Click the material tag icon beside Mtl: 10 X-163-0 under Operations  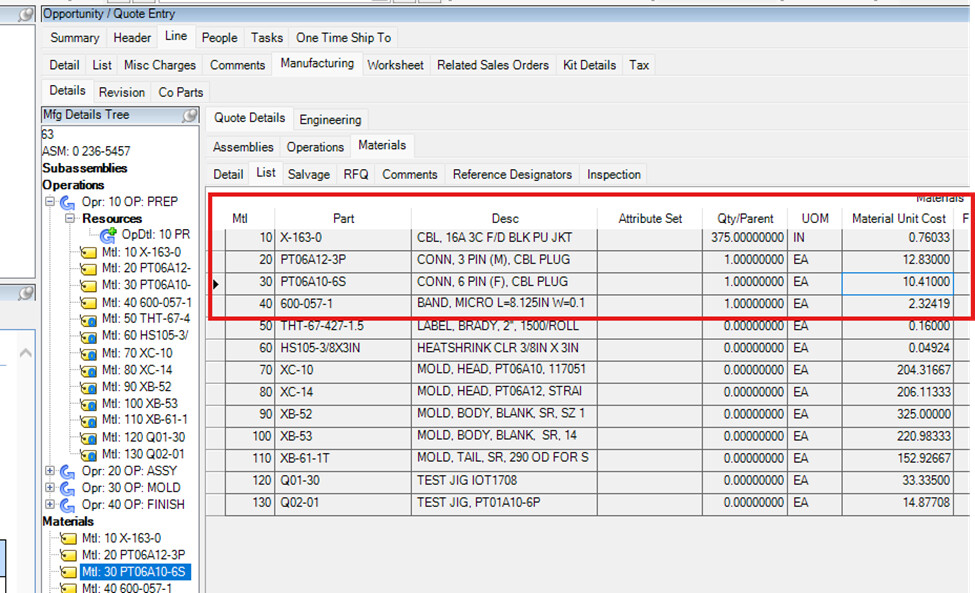(88, 252)
